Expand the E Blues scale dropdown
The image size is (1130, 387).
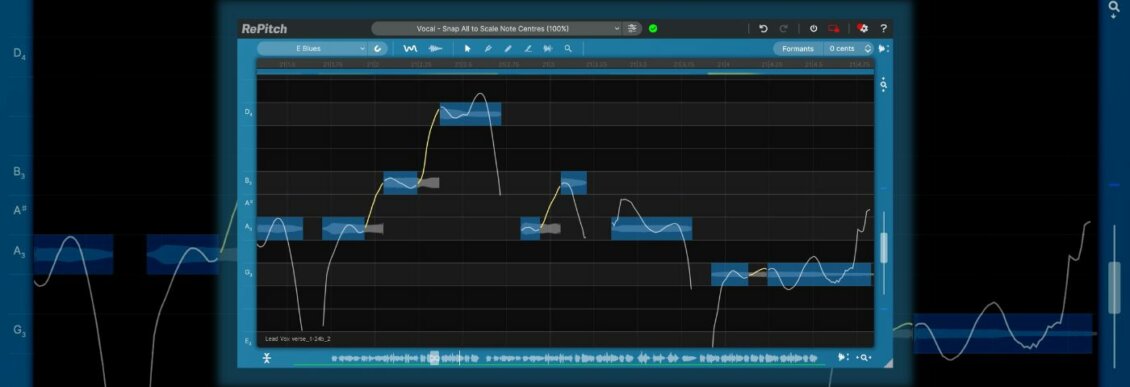click(312, 48)
